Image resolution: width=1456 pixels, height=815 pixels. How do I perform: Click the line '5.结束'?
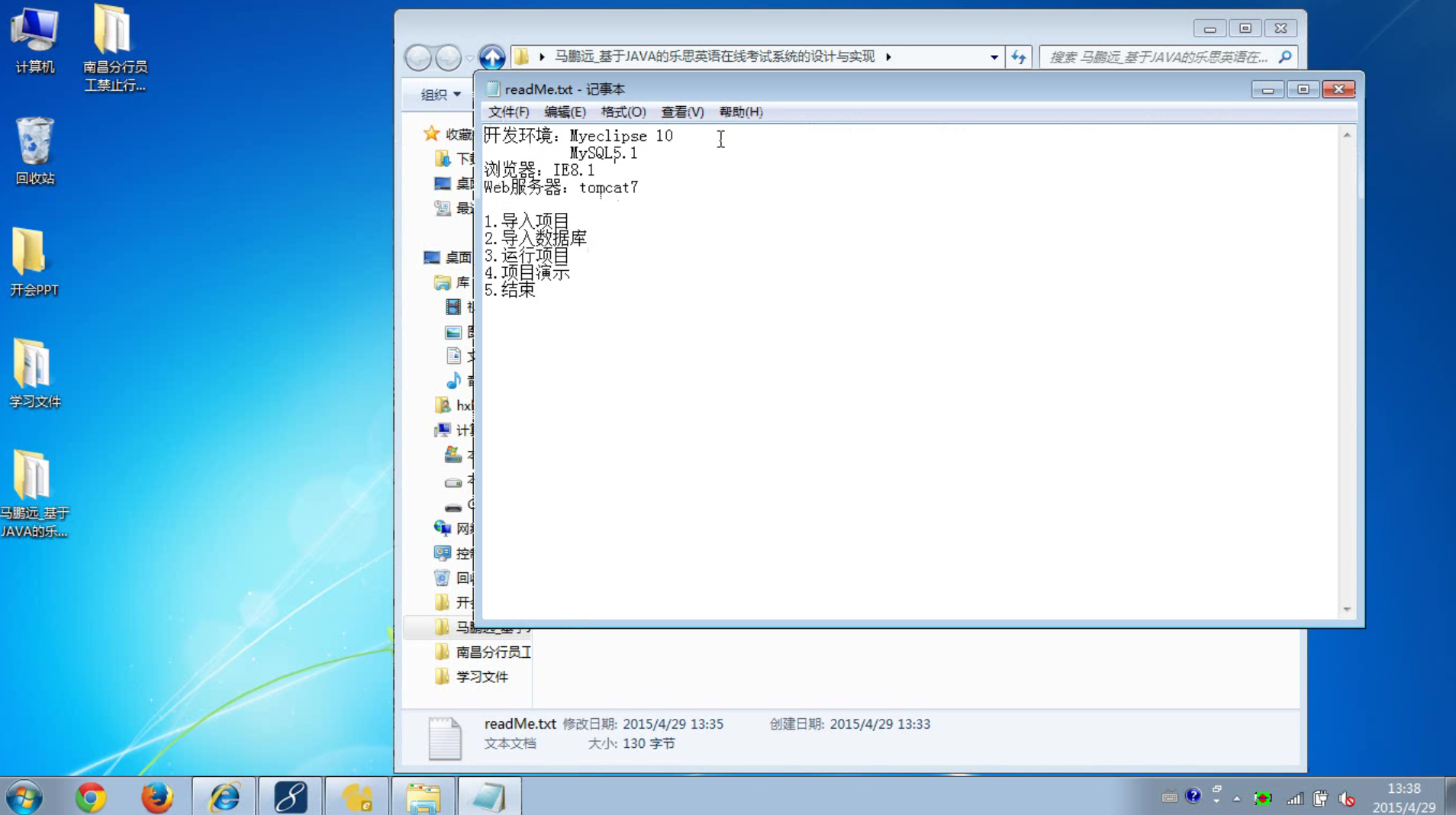pyautogui.click(x=510, y=290)
